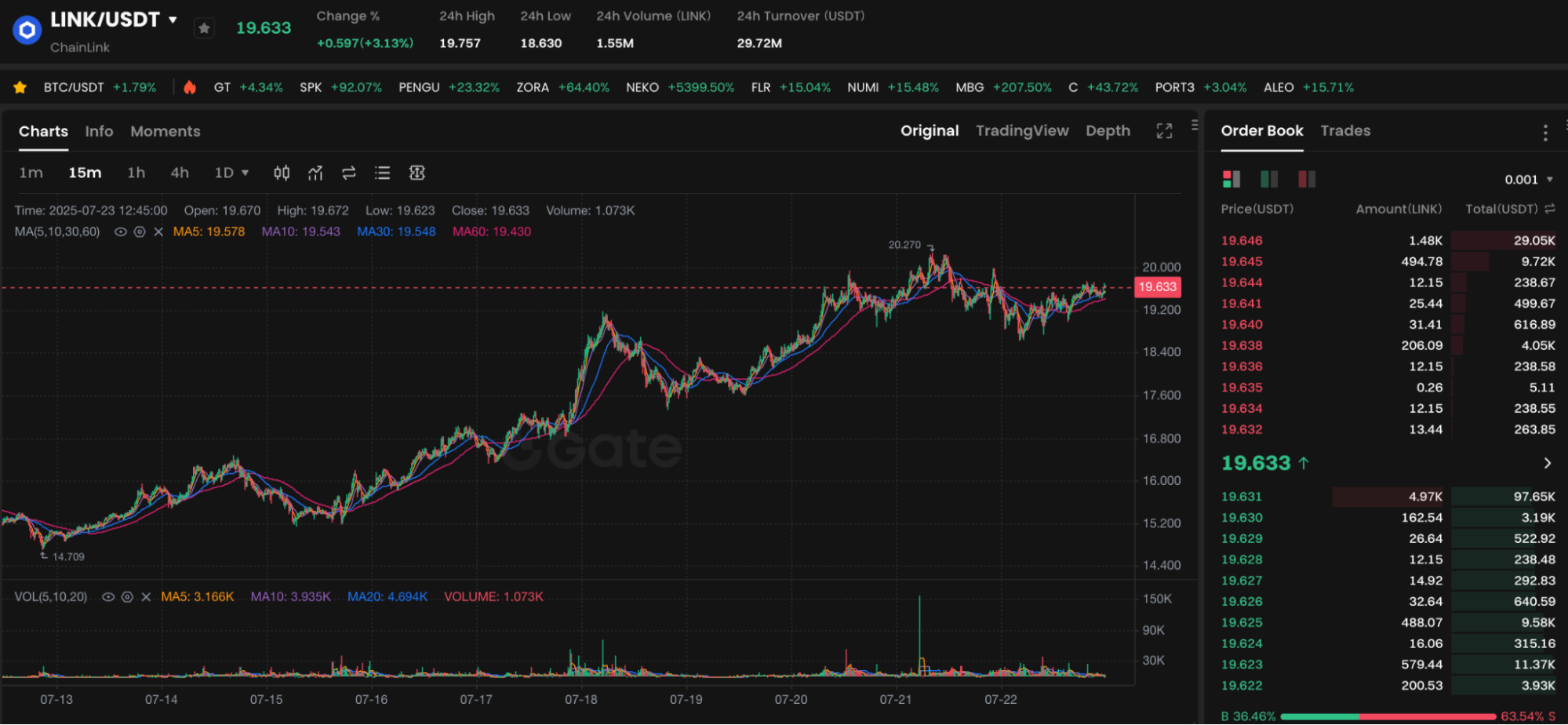
Task: Click the yellow favorites star in the ticker bar
Action: [x=20, y=87]
